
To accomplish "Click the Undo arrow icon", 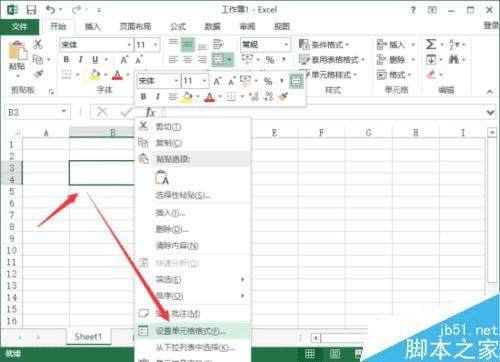I will click(x=51, y=9).
